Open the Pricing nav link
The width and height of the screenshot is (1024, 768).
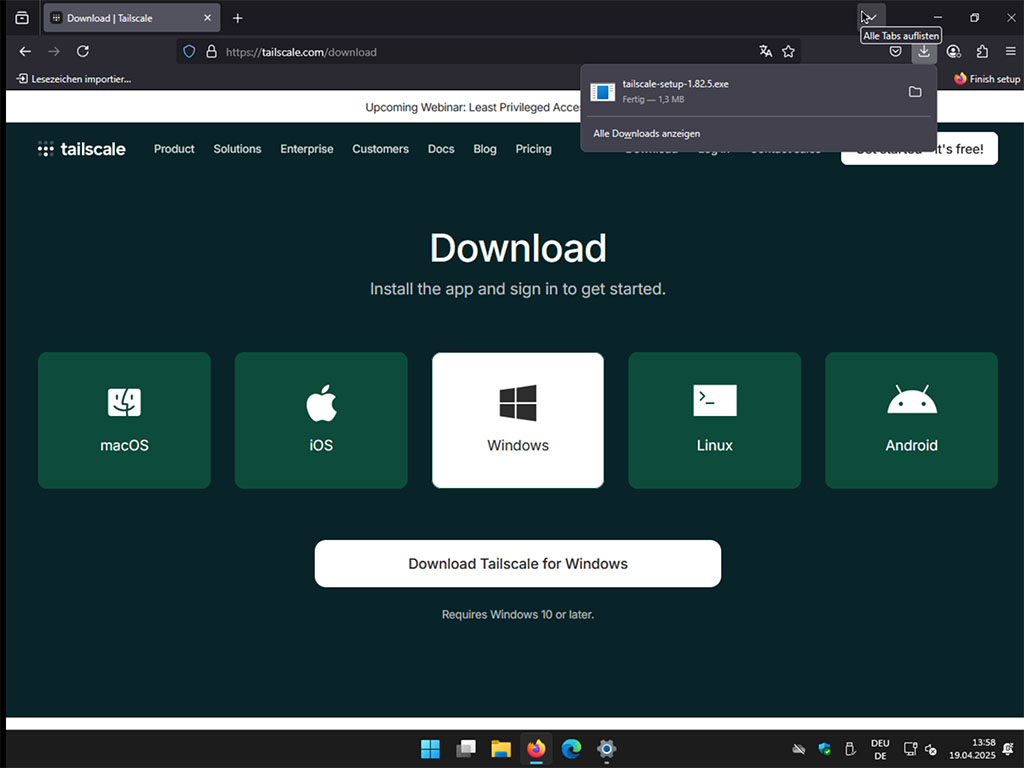[533, 149]
